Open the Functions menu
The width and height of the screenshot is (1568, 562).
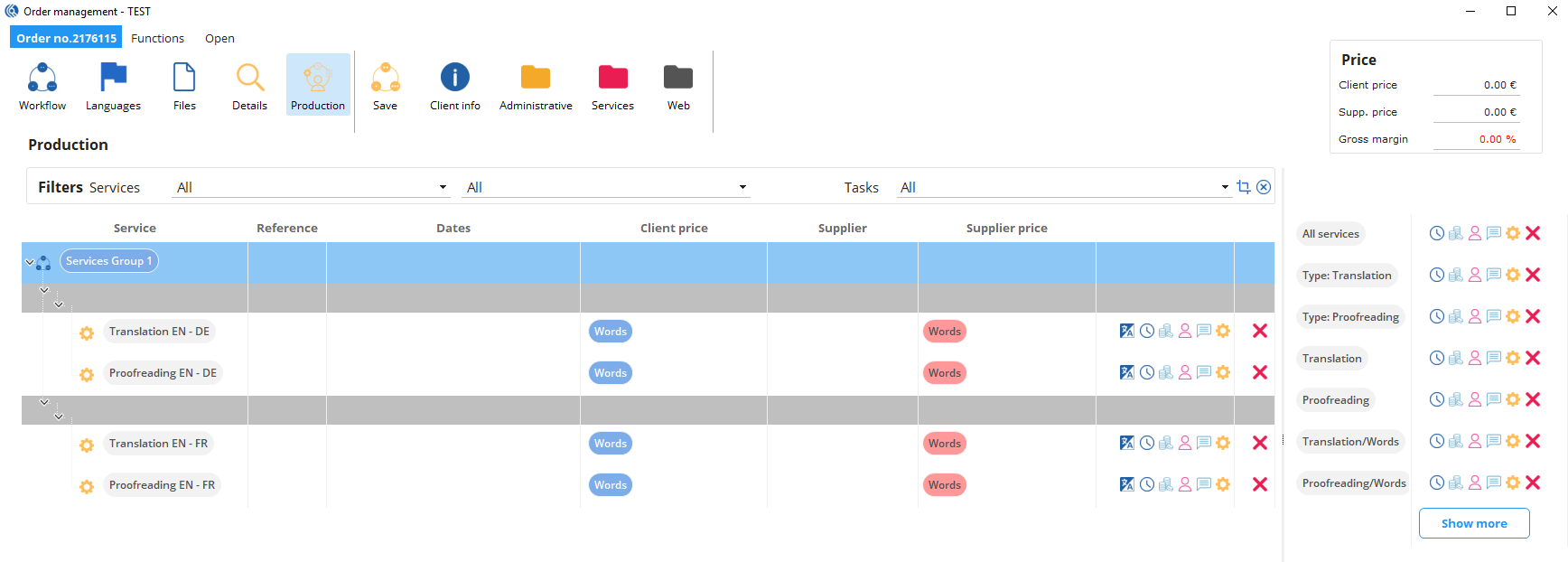point(157,38)
